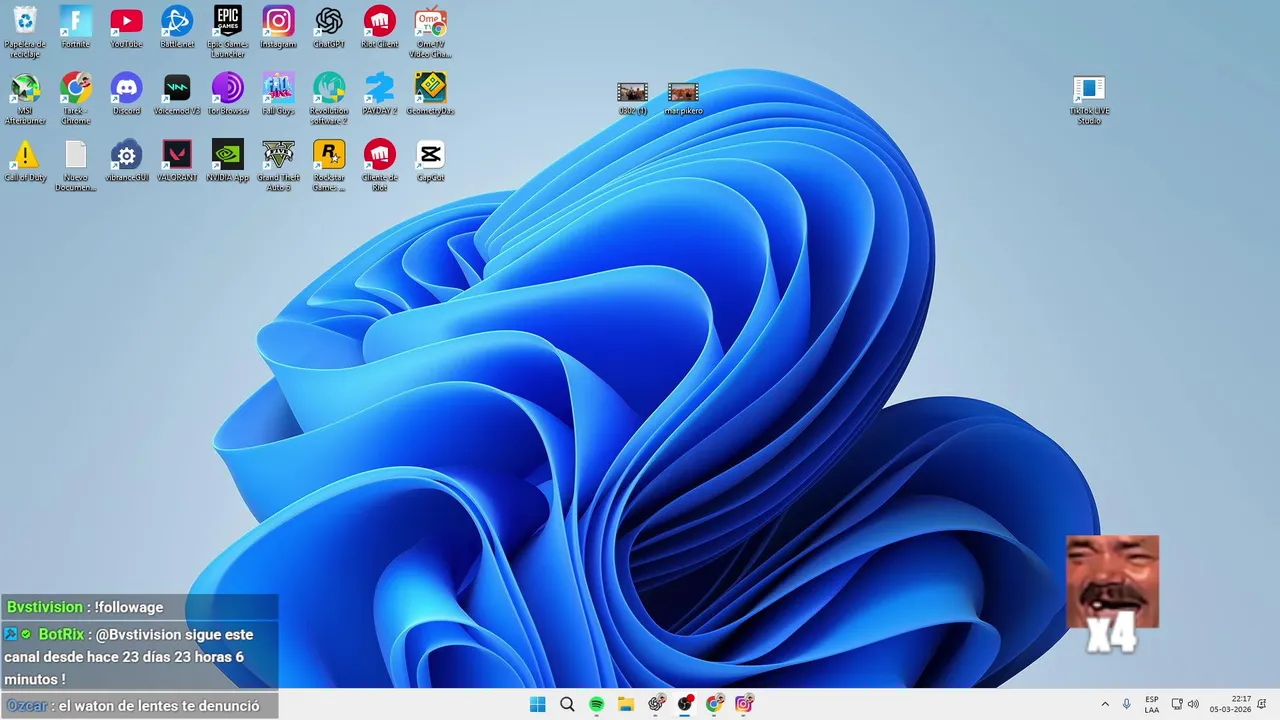The width and height of the screenshot is (1280, 720).
Task: Open the Rockstar Games Launcher shortcut
Action: [329, 164]
